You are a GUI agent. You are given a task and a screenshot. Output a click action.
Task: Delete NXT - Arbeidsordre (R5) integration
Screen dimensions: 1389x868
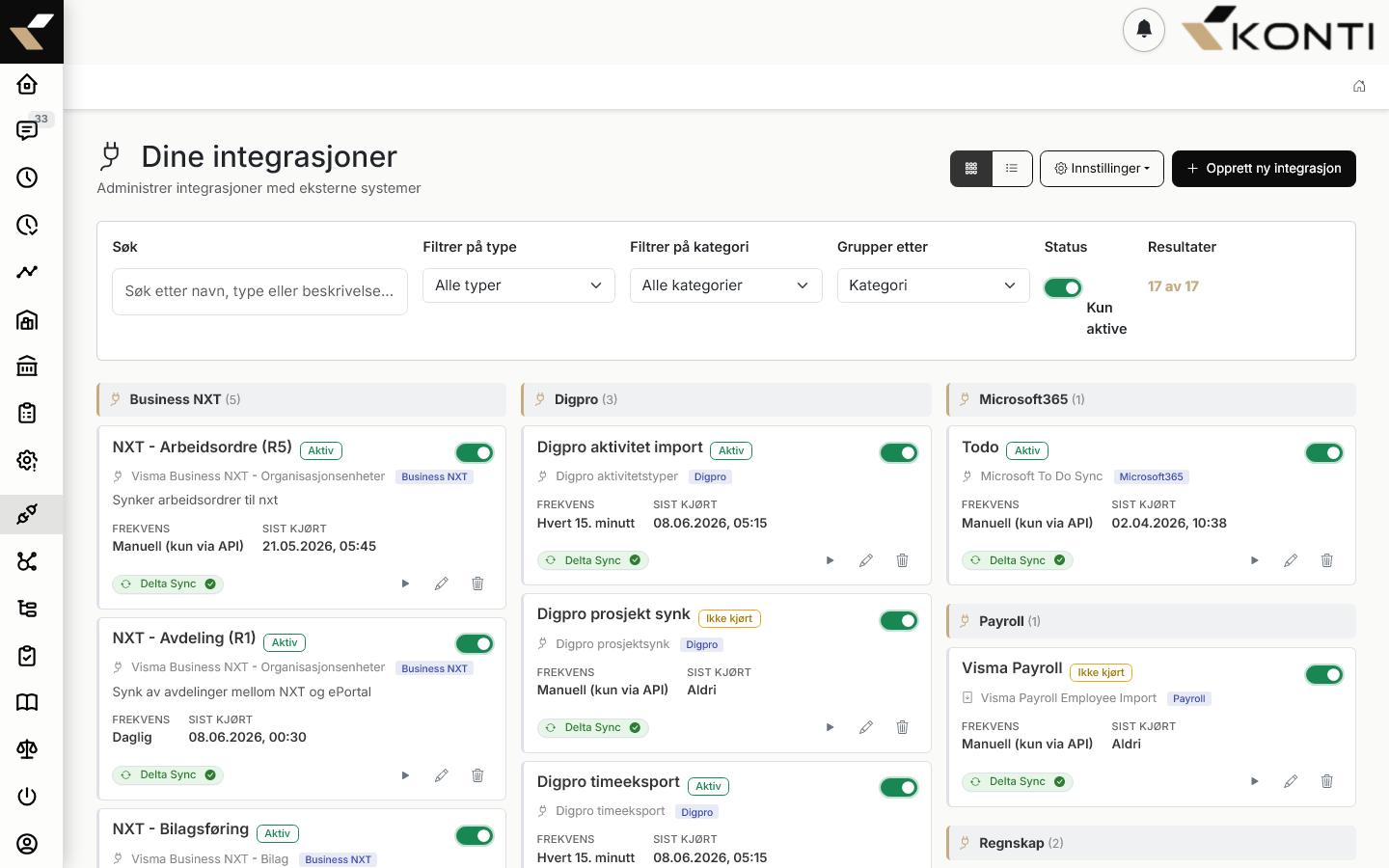coord(477,583)
